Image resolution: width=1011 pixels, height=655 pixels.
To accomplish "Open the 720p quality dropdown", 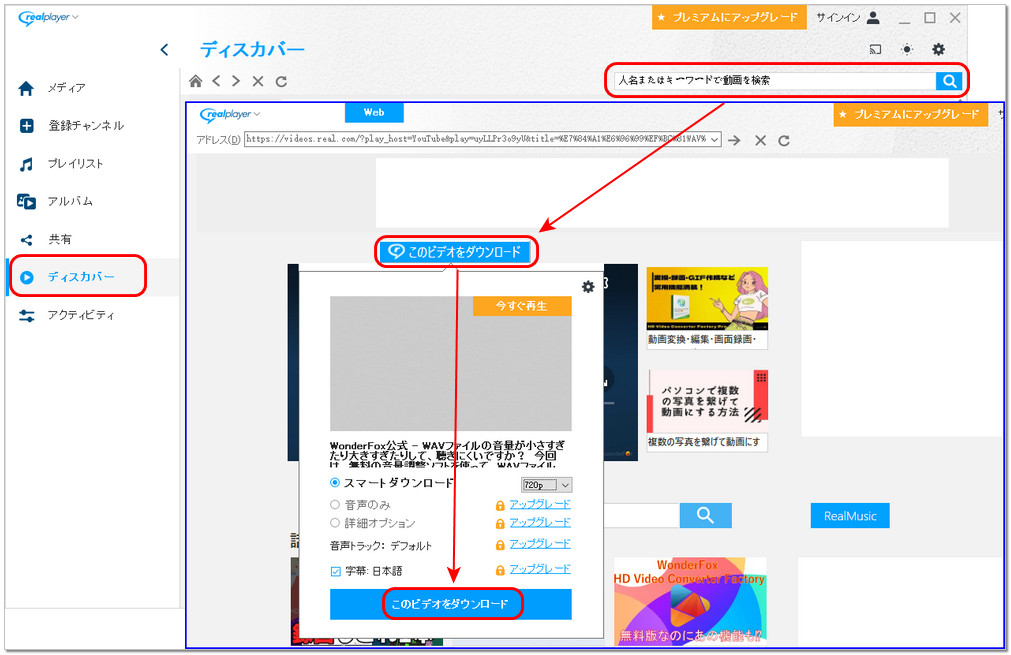I will [545, 485].
